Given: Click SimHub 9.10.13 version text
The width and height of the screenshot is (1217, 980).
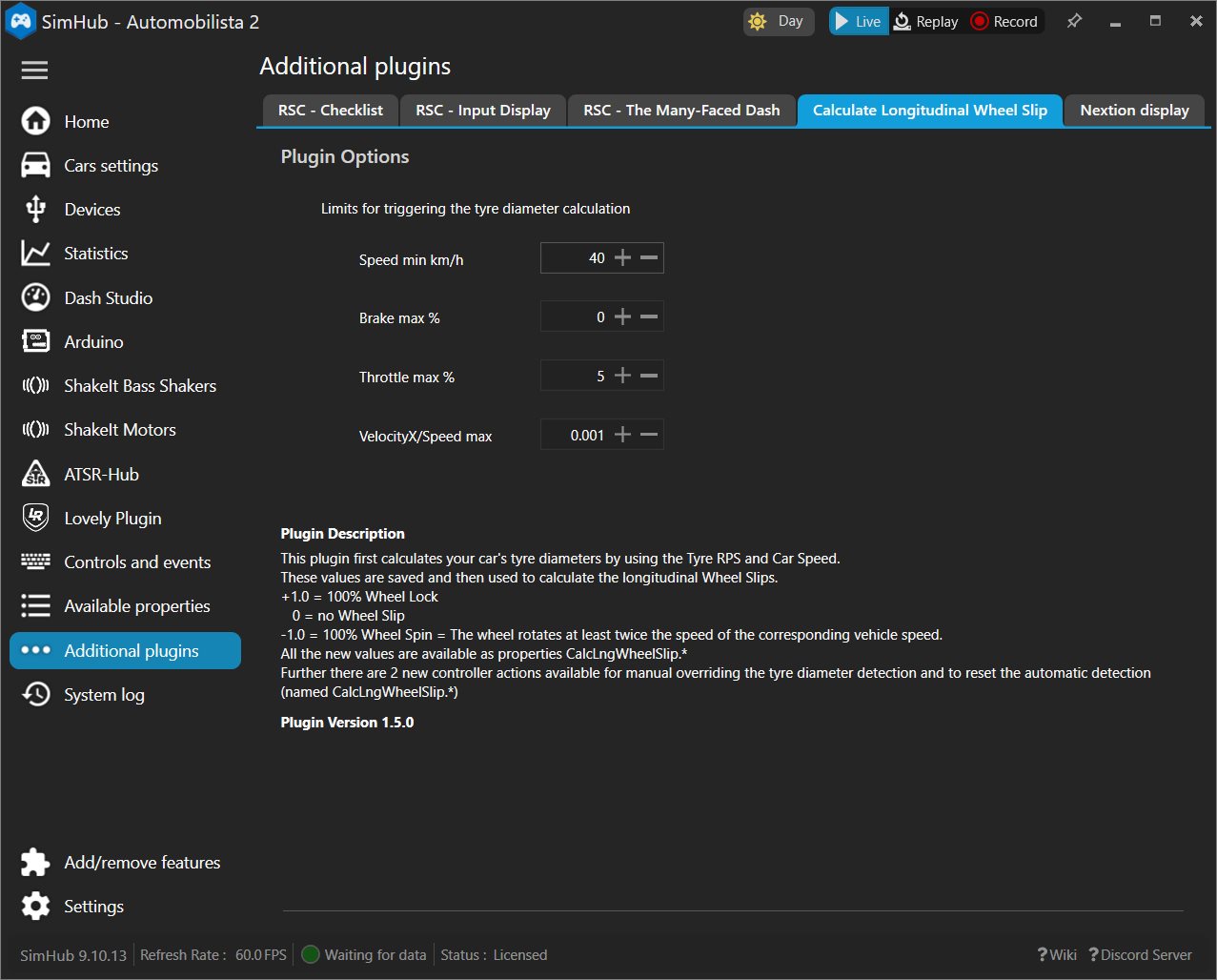Looking at the screenshot, I should tap(73, 954).
